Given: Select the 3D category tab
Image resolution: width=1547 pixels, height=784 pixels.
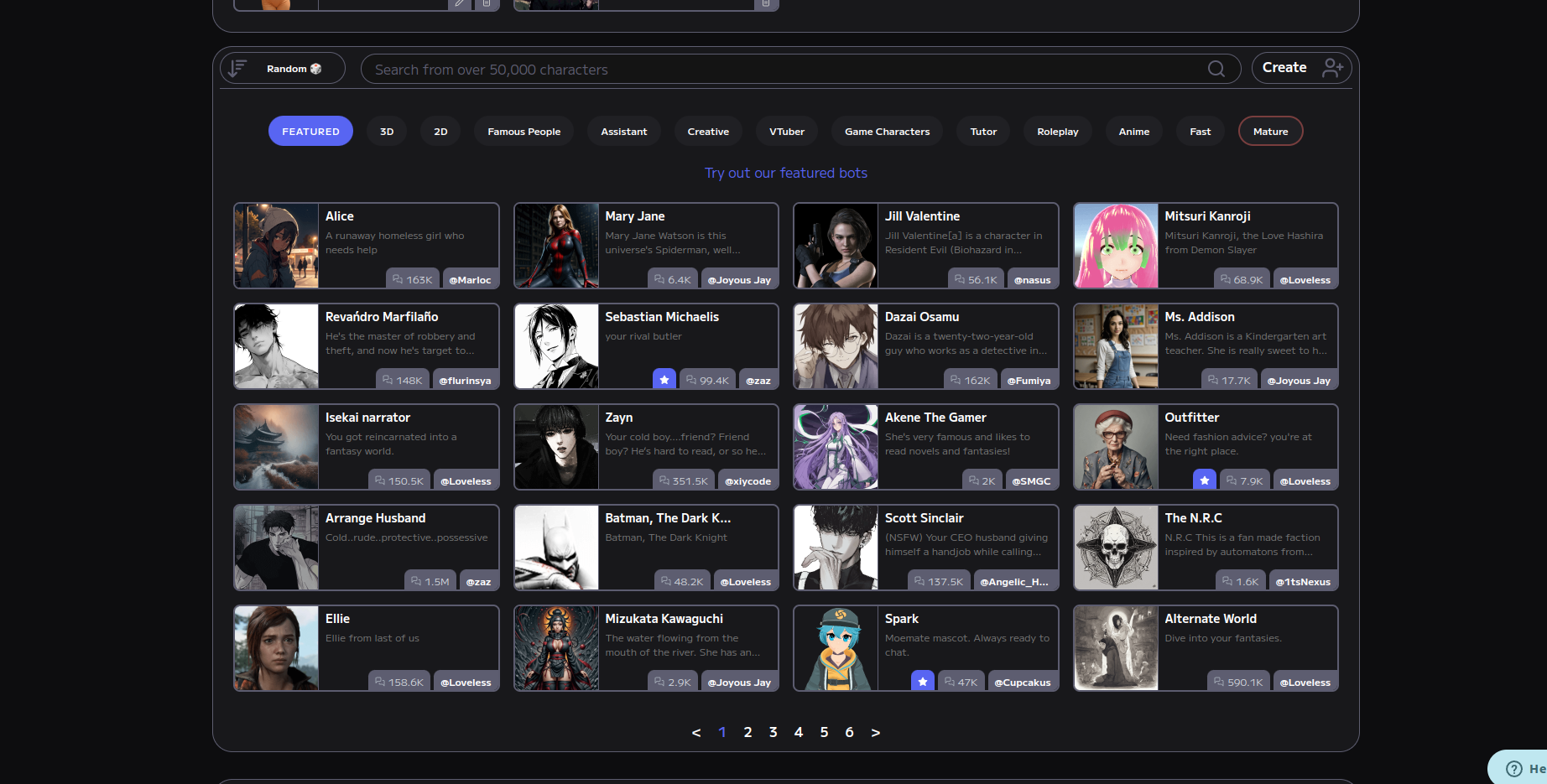Looking at the screenshot, I should click(x=387, y=132).
